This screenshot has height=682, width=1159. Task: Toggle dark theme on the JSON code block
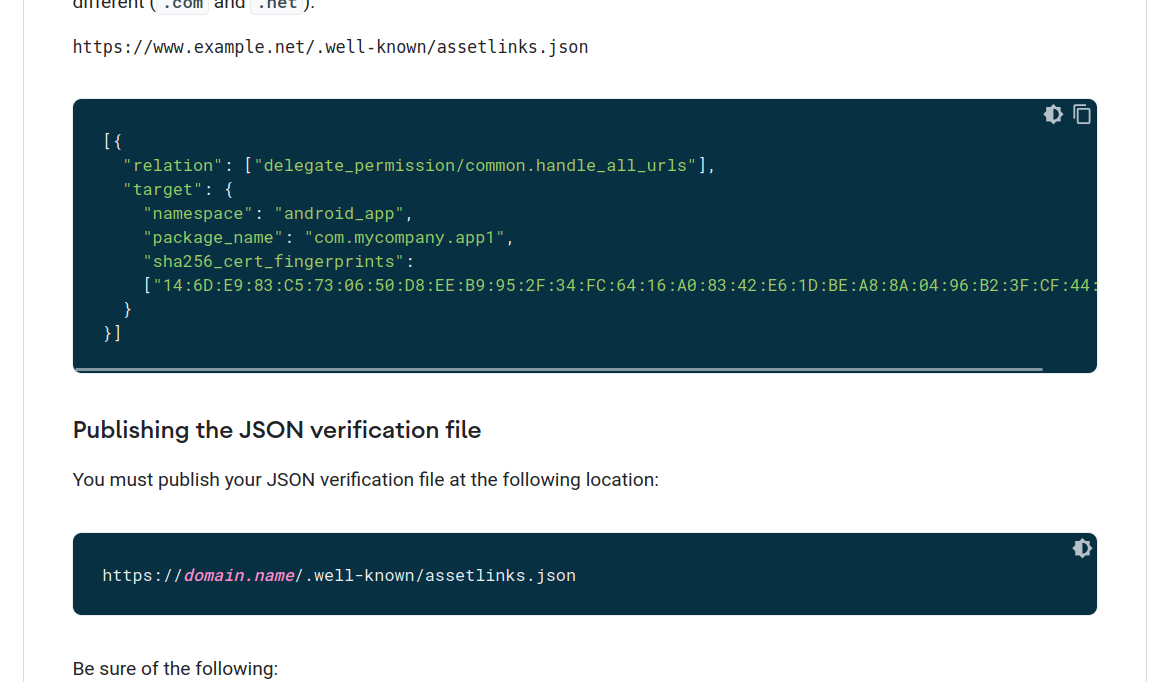[1053, 115]
